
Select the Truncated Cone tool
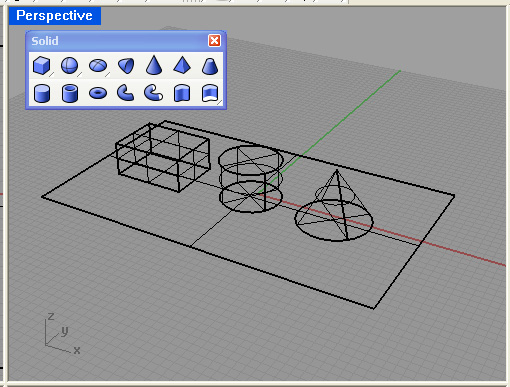coord(210,65)
